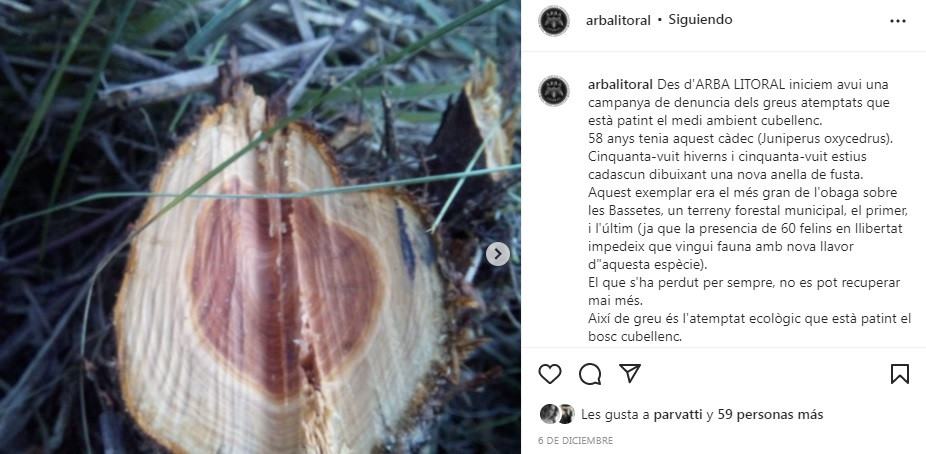Open the 6 DE DICIEMBRE post date link
Image resolution: width=926 pixels, height=454 pixels.
coord(575,440)
